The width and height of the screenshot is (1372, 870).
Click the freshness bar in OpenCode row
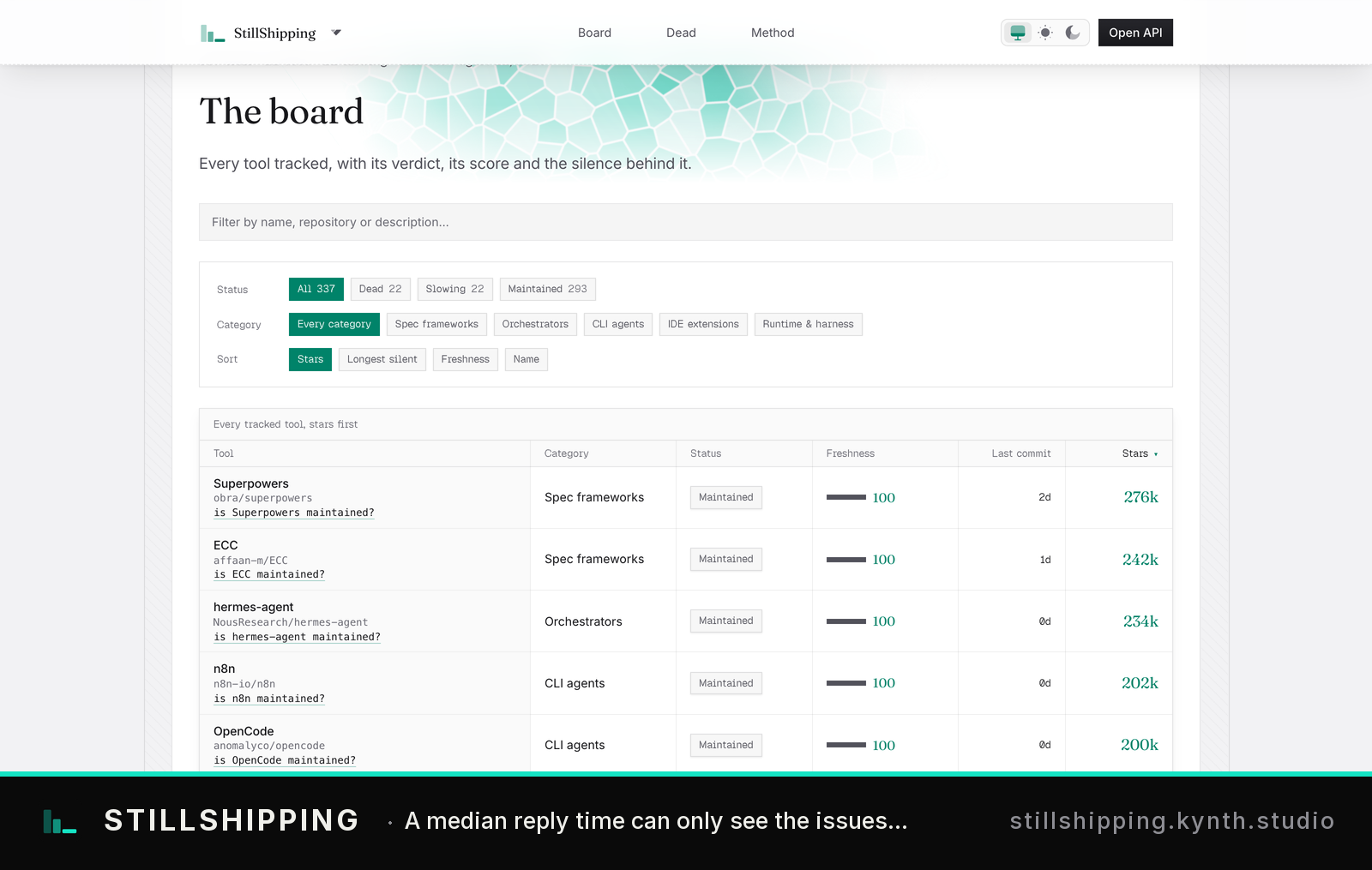[x=846, y=745]
